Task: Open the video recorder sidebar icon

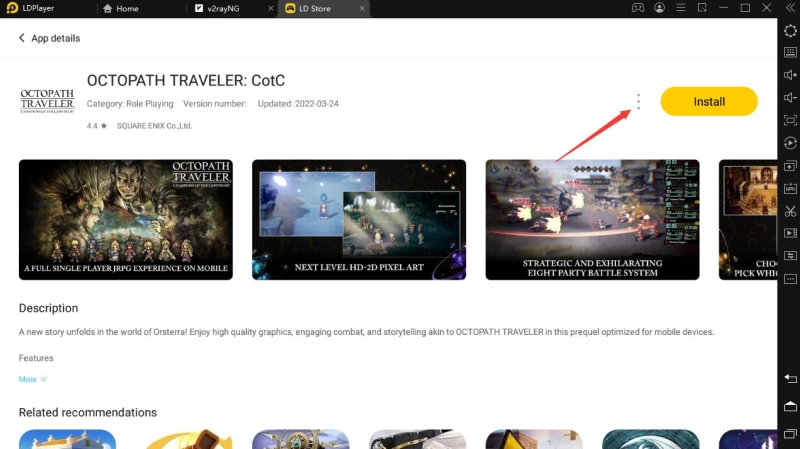Action: click(790, 233)
